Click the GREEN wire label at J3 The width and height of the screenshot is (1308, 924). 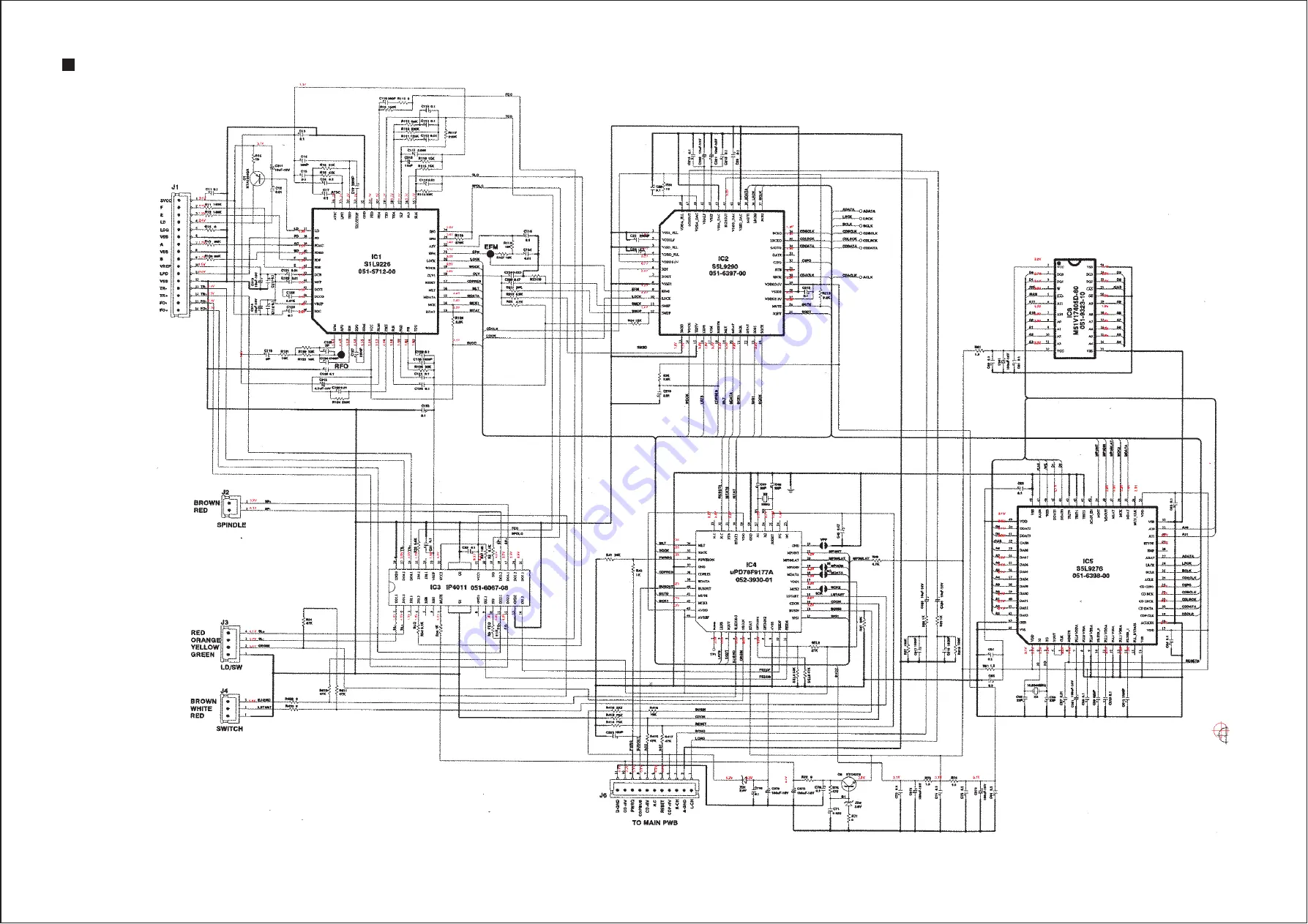click(203, 655)
